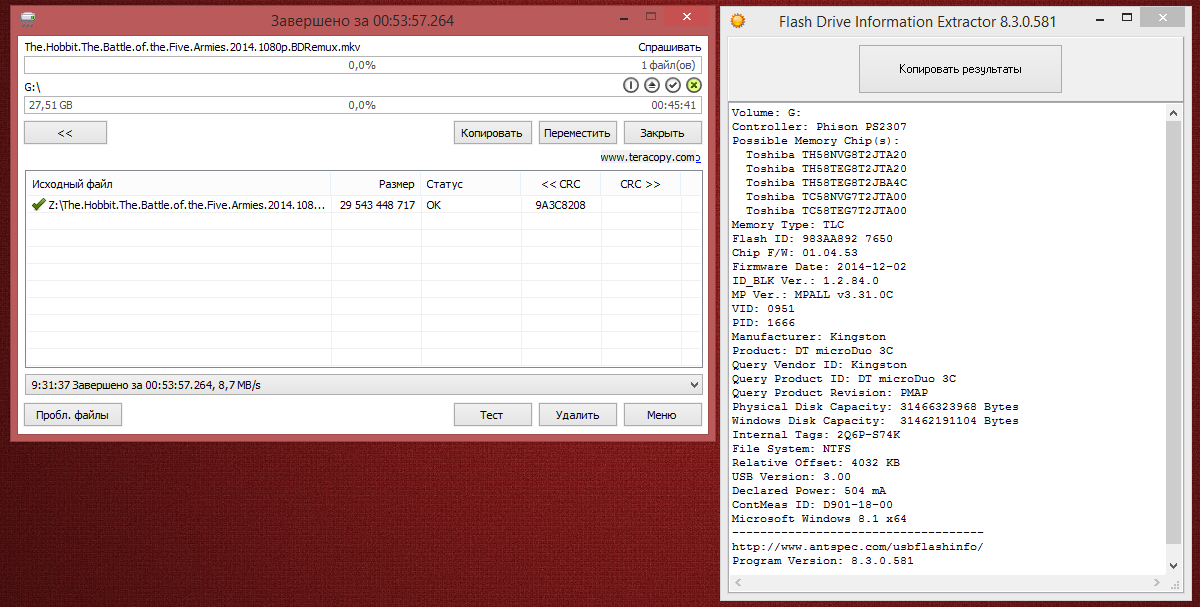Sort by the Размер column header
The image size is (1200, 607).
point(376,184)
